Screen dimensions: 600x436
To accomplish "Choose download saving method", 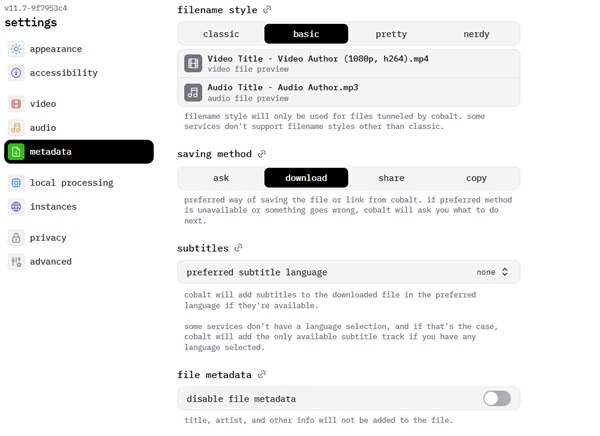I will coord(306,178).
